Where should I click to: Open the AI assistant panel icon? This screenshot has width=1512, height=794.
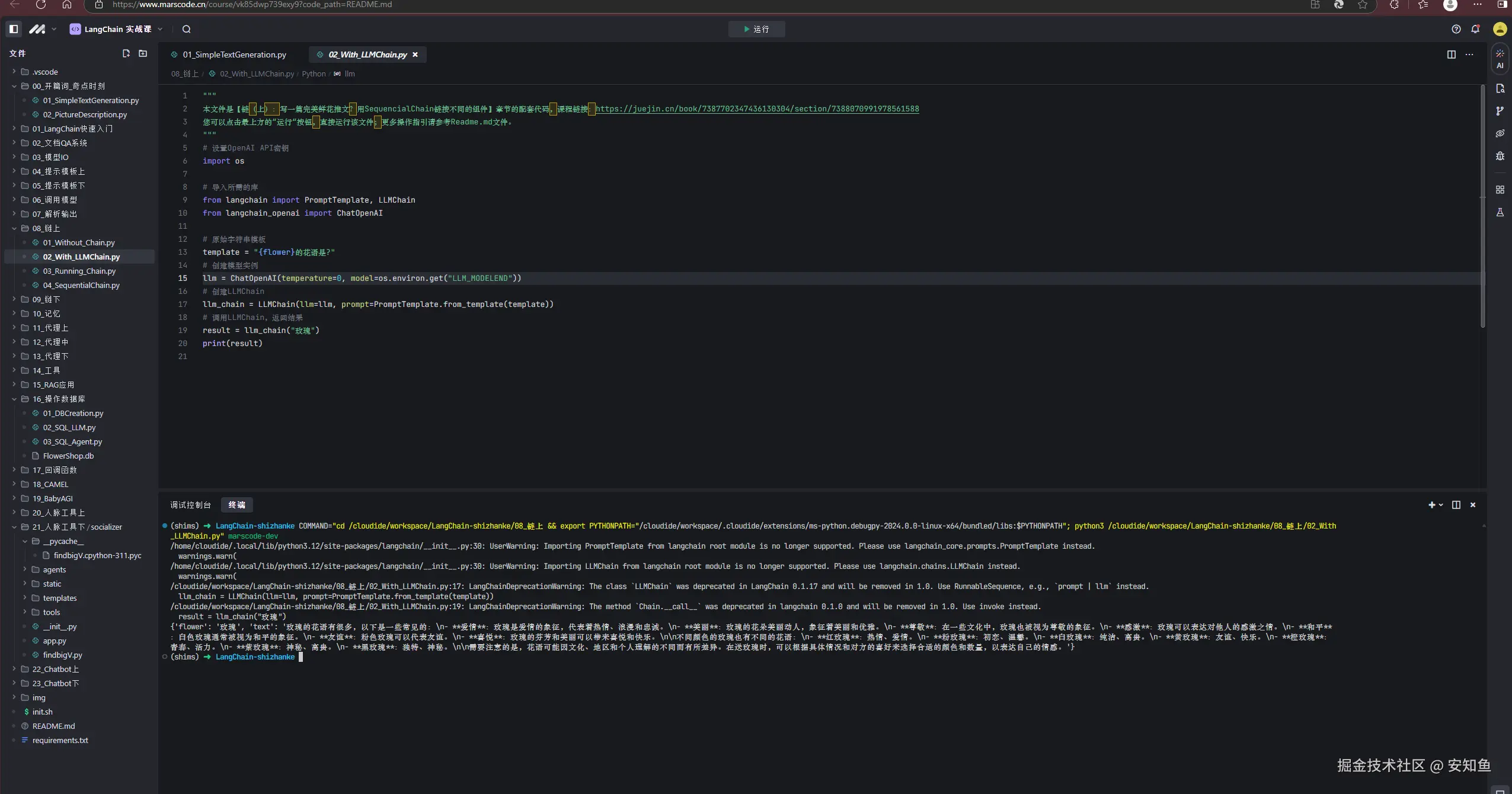click(1500, 58)
